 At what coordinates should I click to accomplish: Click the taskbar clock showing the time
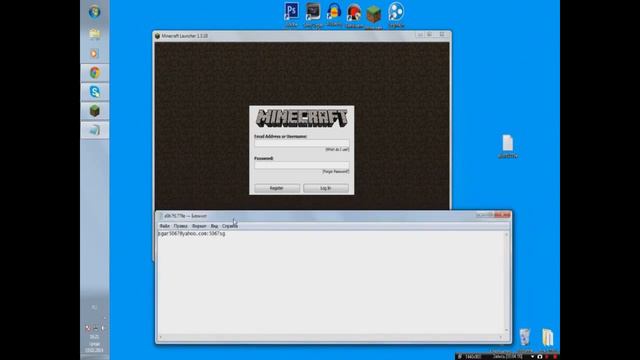pyautogui.click(x=94, y=337)
